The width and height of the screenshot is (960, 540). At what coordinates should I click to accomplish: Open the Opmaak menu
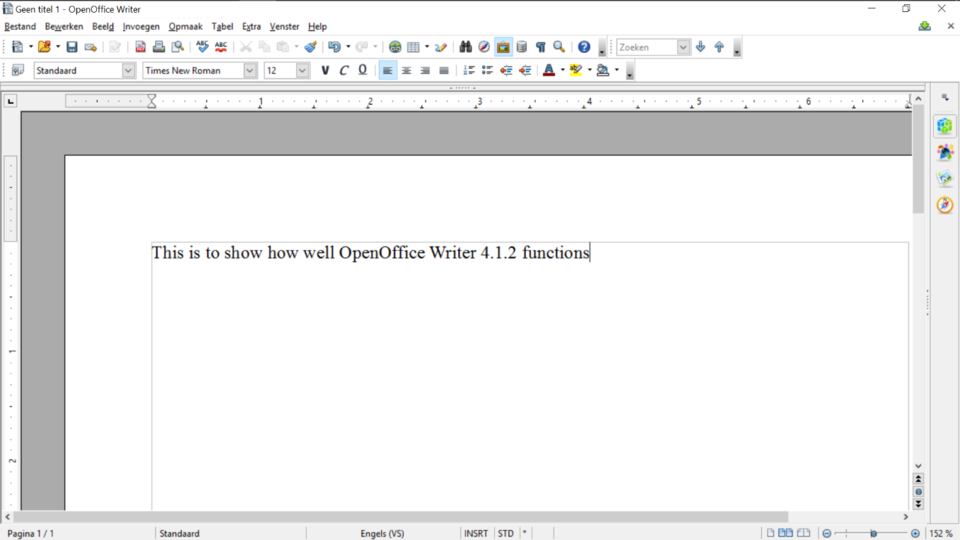point(186,26)
